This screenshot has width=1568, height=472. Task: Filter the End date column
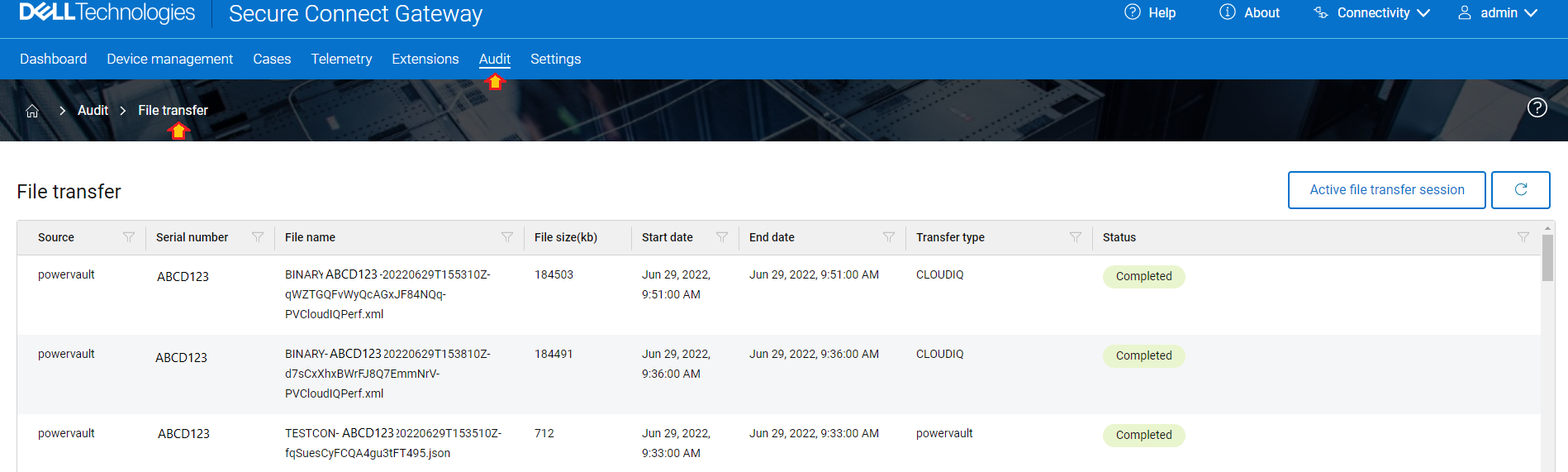coord(889,237)
